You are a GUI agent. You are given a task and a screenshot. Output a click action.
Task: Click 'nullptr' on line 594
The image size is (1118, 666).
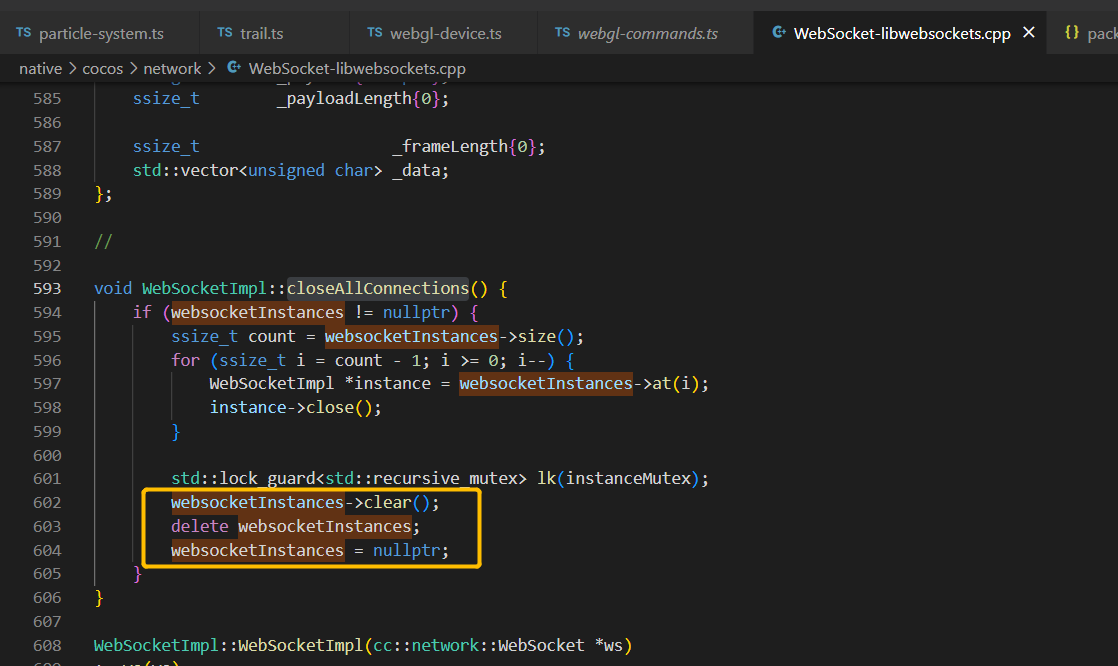tap(416, 312)
